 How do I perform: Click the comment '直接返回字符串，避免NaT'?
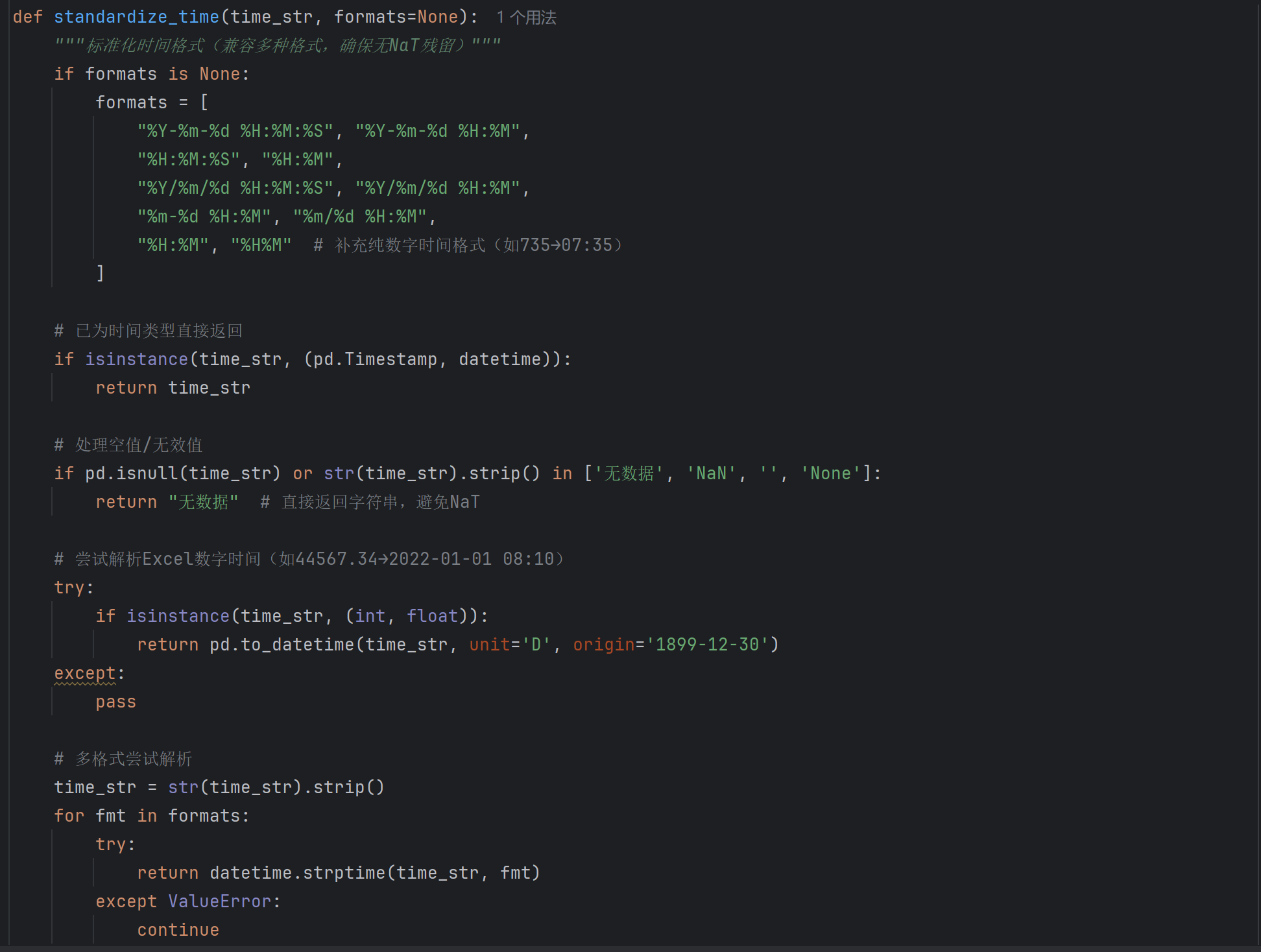(x=370, y=502)
